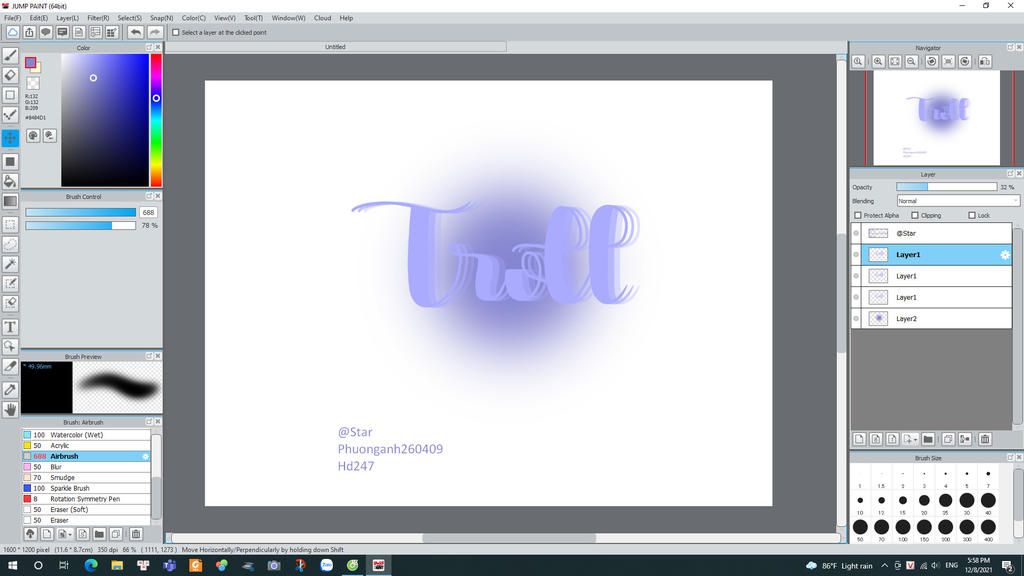Select transparent color swatch in Color panel
This screenshot has height=576, width=1024.
(x=33, y=83)
